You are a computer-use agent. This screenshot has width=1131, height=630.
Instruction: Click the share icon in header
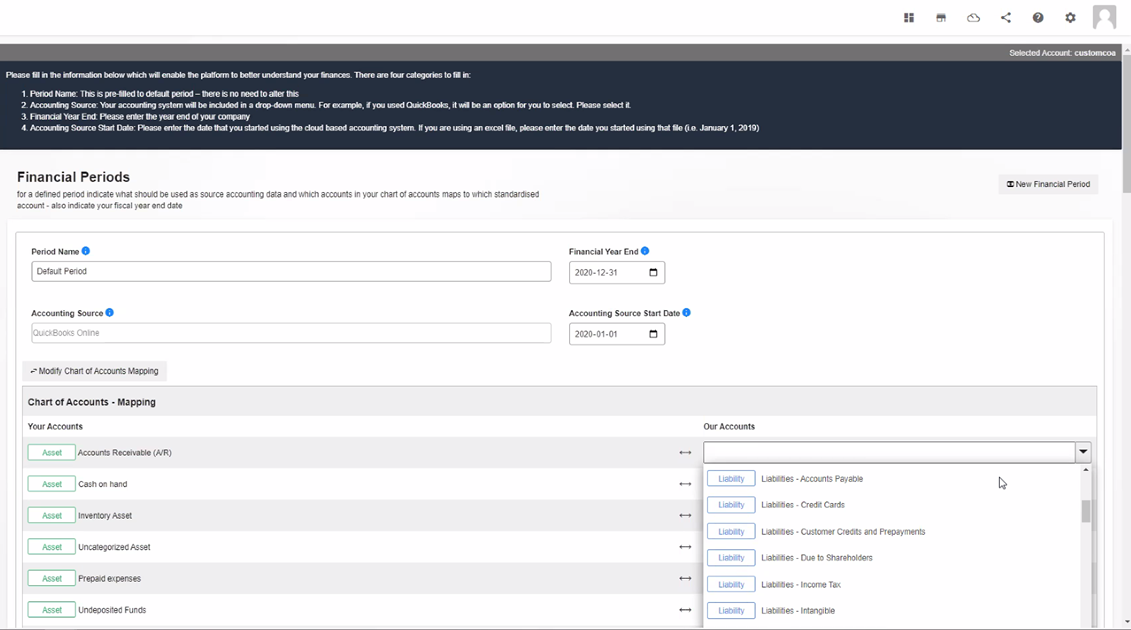(x=1006, y=18)
